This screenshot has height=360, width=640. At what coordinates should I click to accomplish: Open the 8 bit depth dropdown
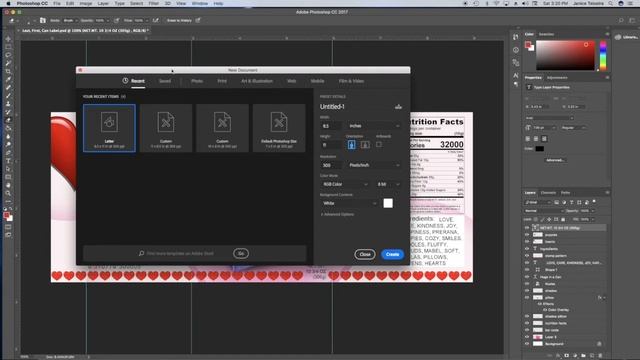click(x=388, y=184)
